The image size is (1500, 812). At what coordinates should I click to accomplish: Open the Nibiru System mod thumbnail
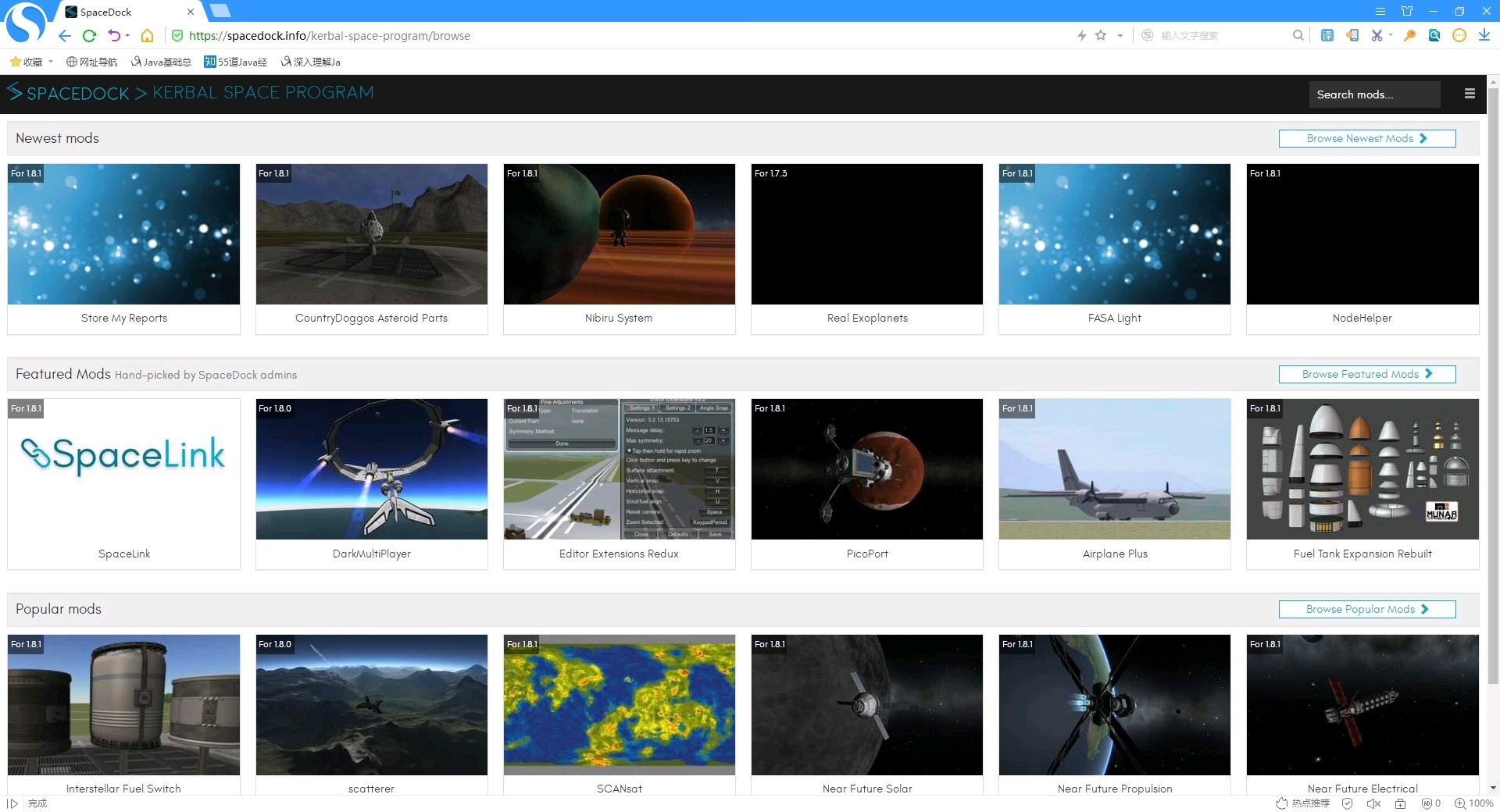[x=620, y=234]
